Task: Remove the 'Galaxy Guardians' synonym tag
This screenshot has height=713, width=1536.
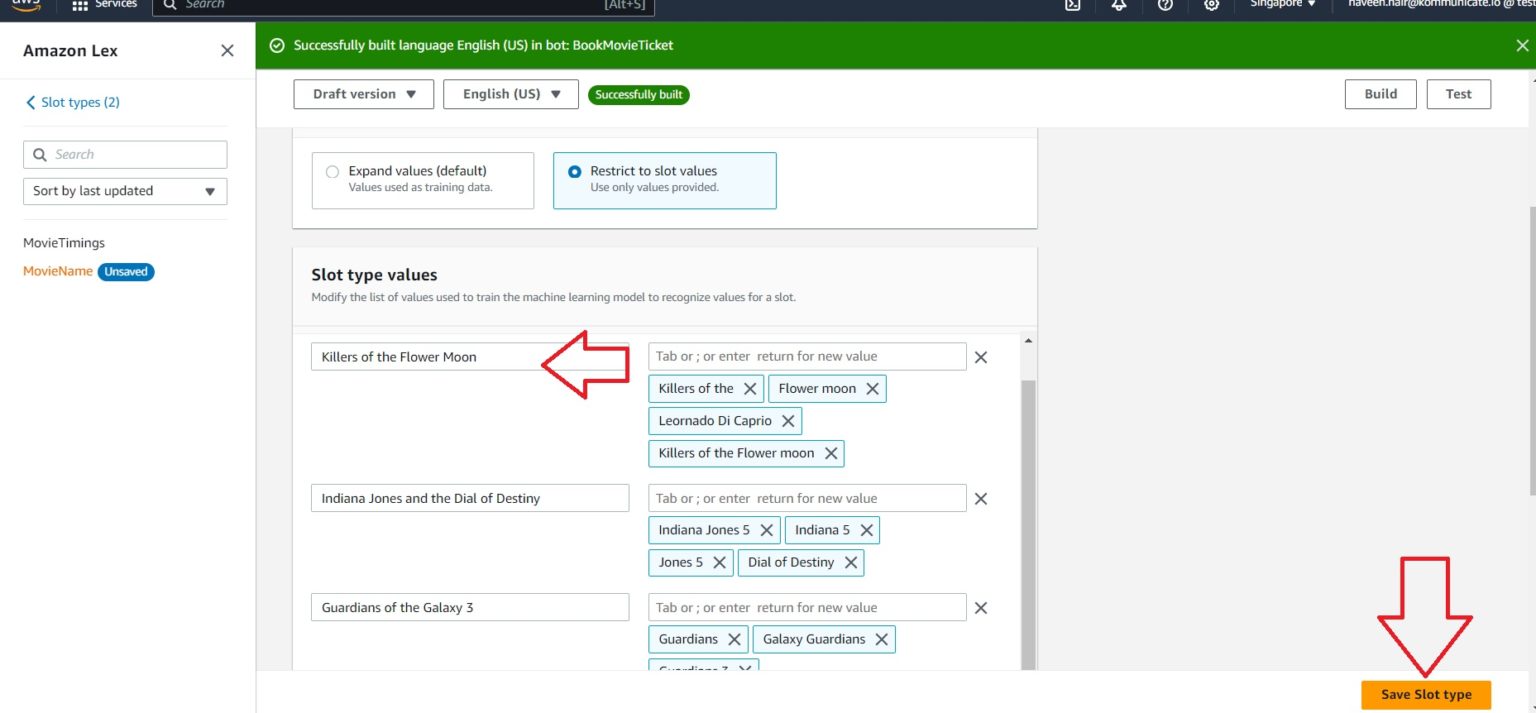Action: (881, 640)
